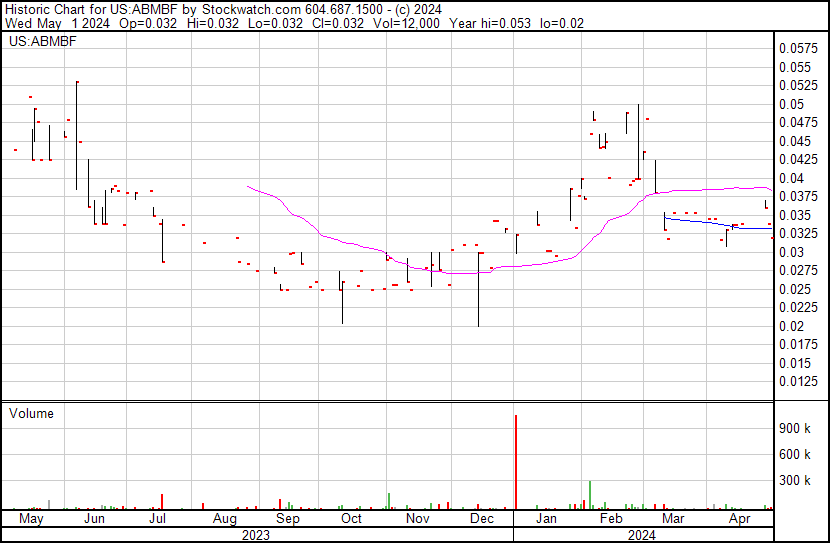Click the Apr month label
Screen dimensions: 830x543
coord(739,519)
